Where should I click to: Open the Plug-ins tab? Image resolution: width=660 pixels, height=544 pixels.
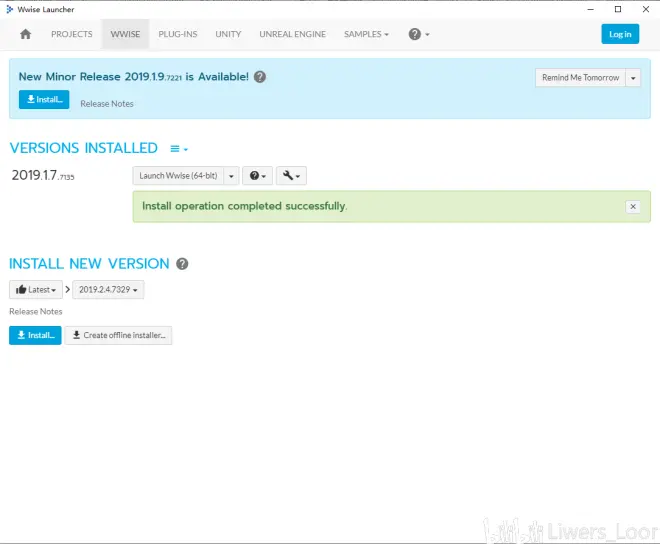point(178,34)
